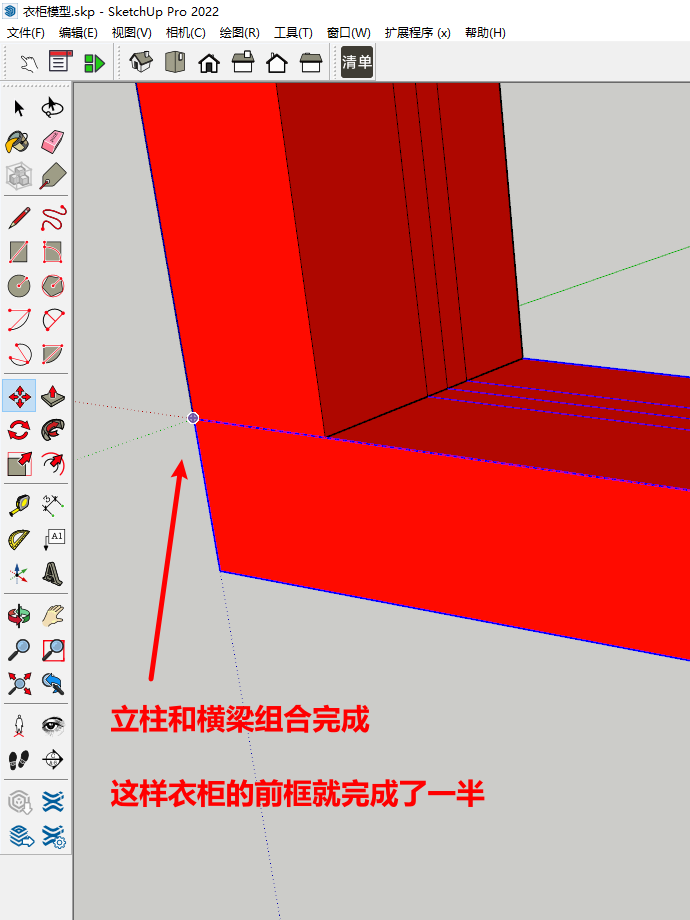This screenshot has width=690, height=920.
Task: Select the 3 Point Arc tool
Action: (19, 354)
